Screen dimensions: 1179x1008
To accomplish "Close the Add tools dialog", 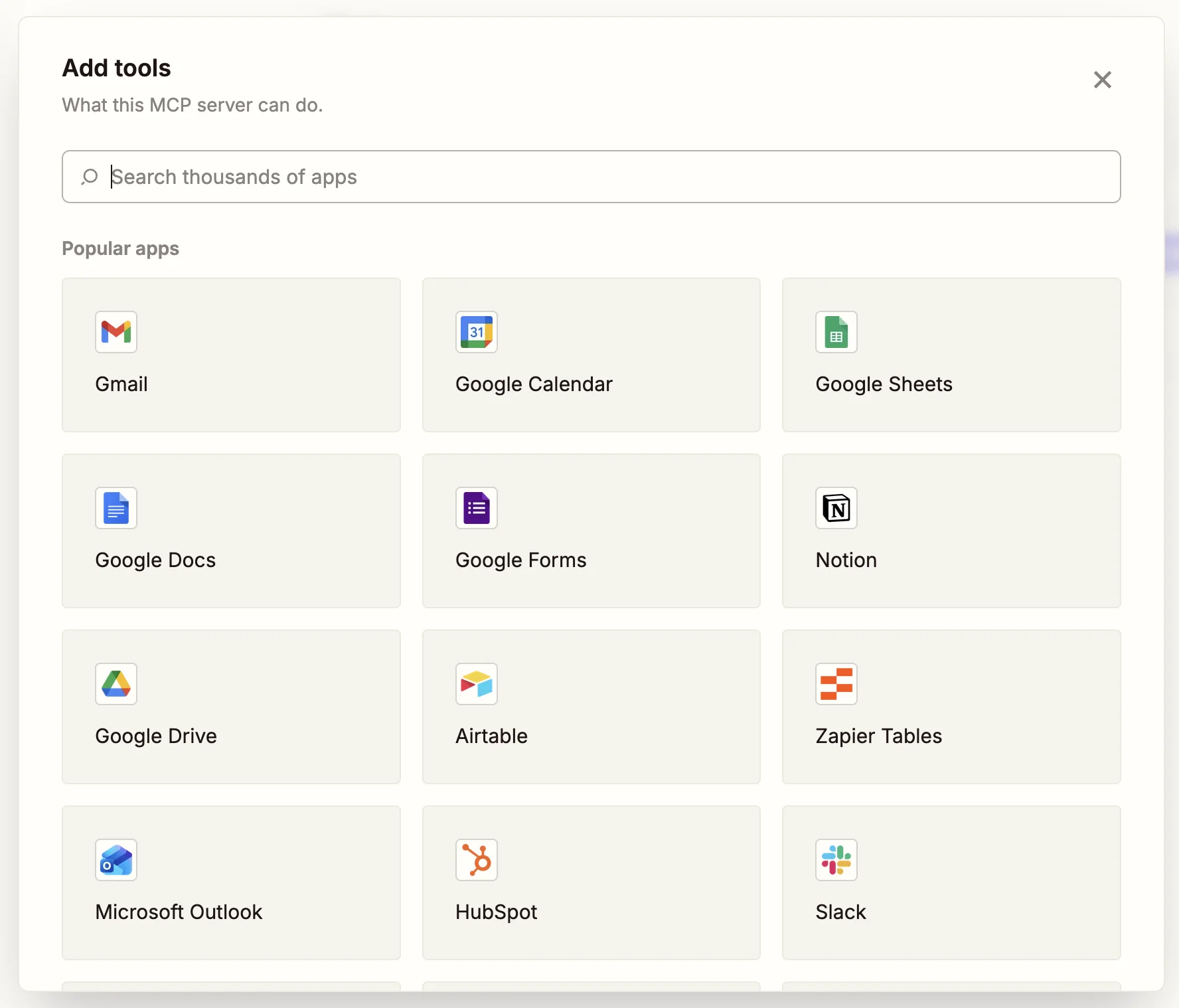I will (1103, 79).
